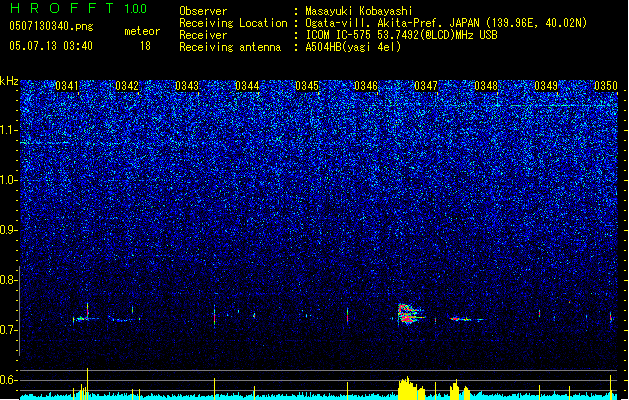Image resolution: width=629 pixels, height=400 pixels.
Task: Click the 'Receiving Location' label
Action: click(x=233, y=23)
